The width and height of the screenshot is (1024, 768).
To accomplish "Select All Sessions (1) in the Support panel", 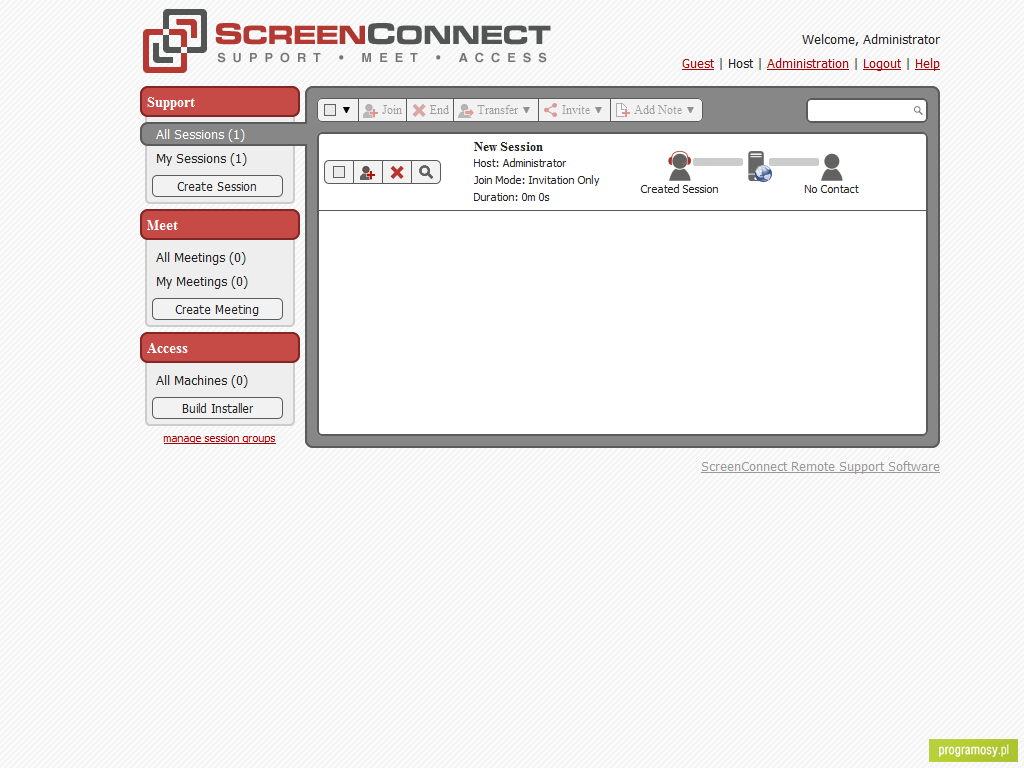I will pos(223,135).
